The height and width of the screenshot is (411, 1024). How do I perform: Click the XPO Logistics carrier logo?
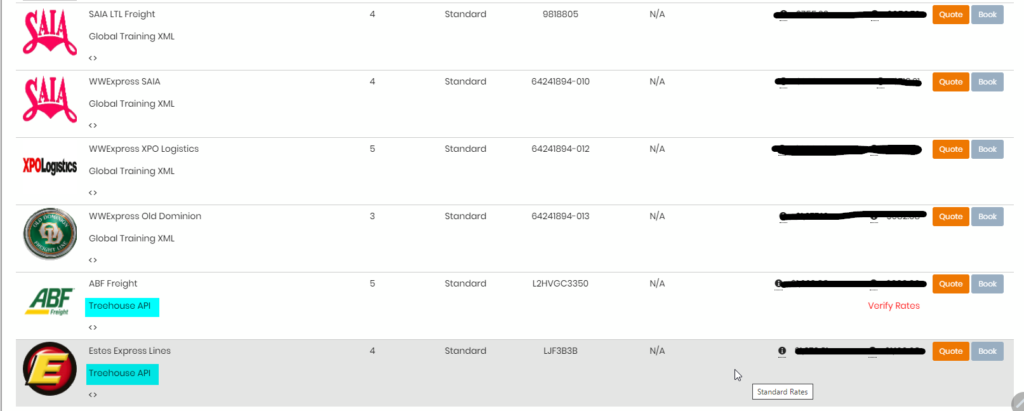(x=50, y=167)
